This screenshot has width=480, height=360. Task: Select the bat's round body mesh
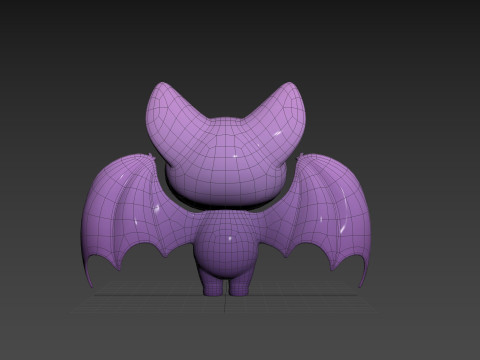pos(226,243)
